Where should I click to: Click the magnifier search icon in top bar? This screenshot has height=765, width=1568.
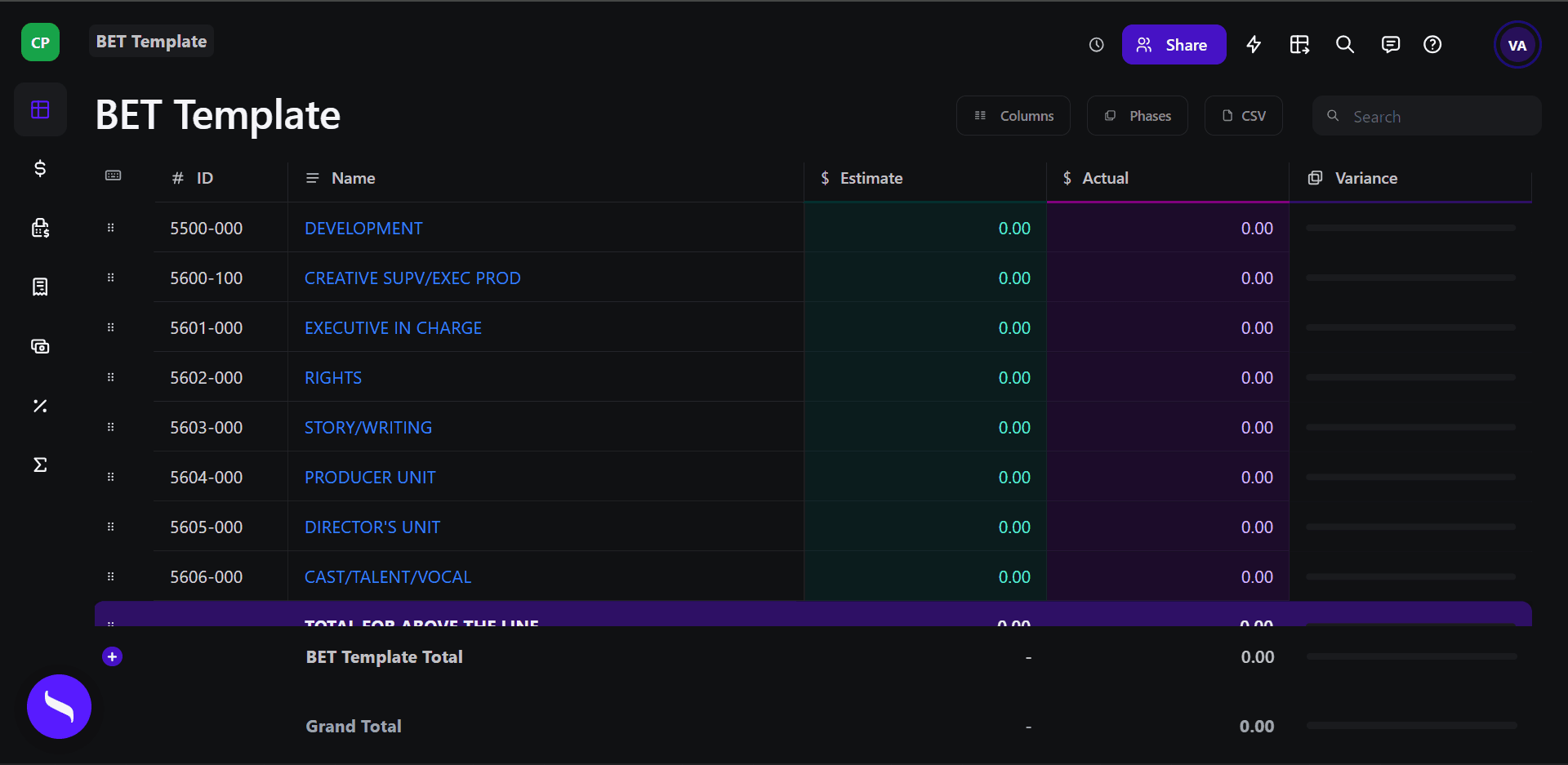[1345, 45]
